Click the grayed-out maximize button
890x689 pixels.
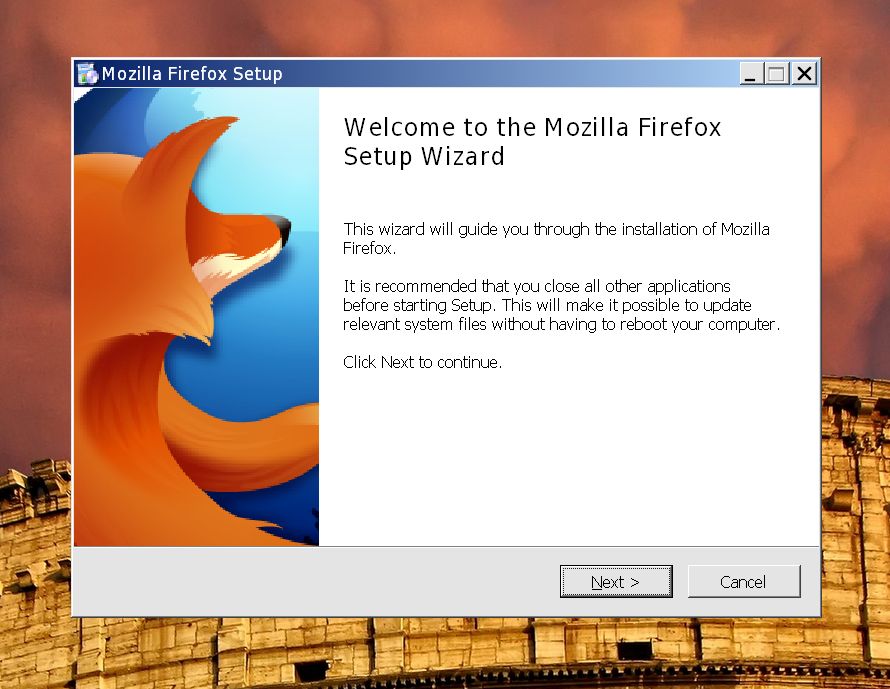point(776,74)
